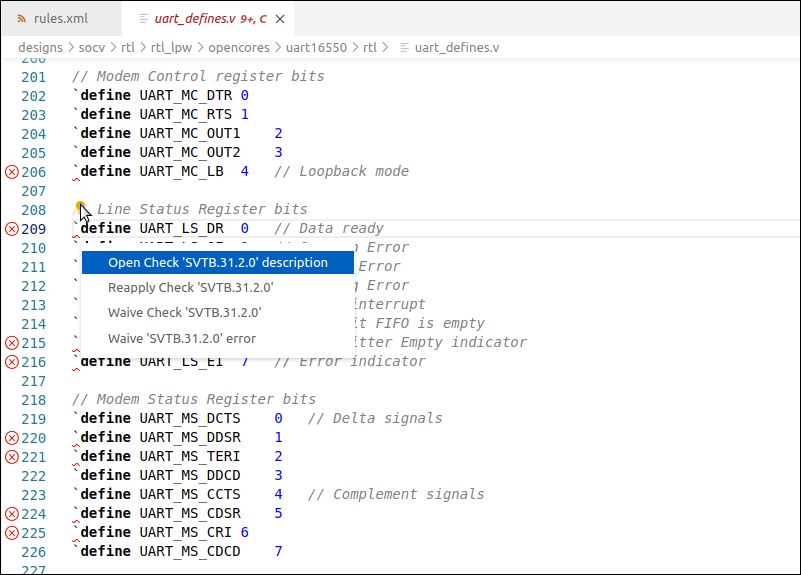Screen dimensions: 801x575
Task: Click the '// Complement signals' comment
Action: tap(396, 494)
